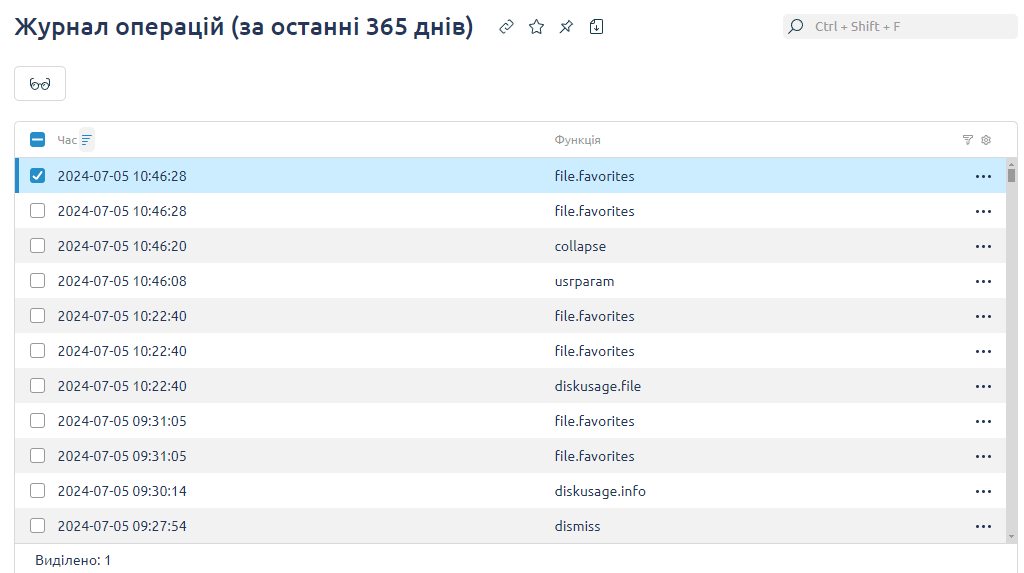The image size is (1024, 573).
Task: Check the usrparam row checkbox
Action: pos(37,281)
